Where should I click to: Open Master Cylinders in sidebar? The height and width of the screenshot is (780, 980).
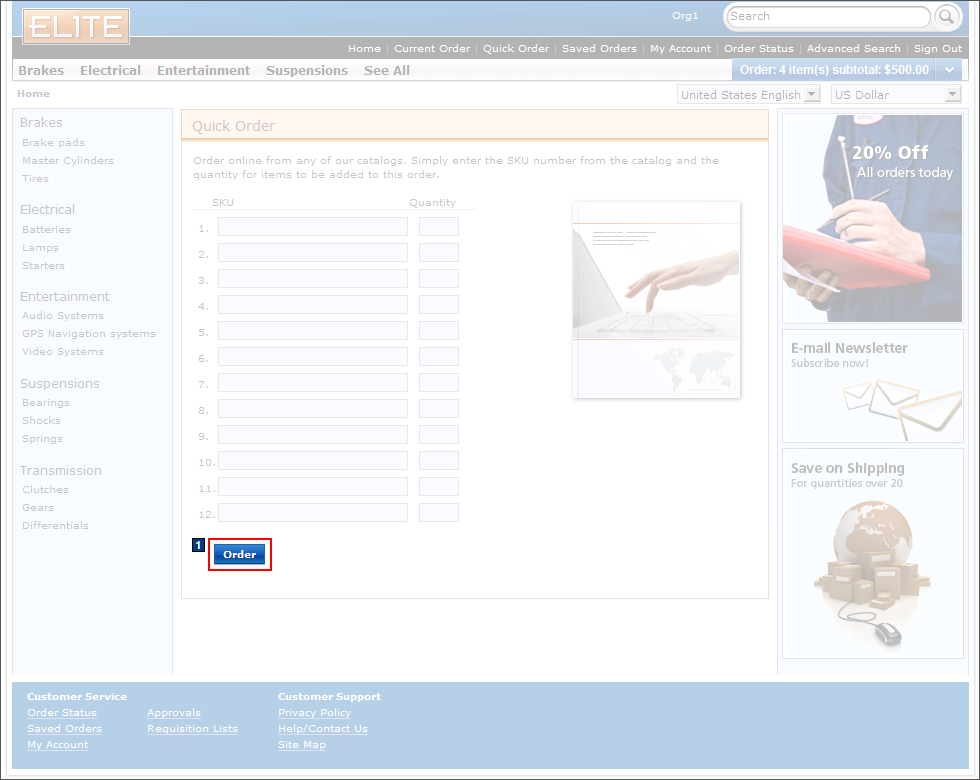tap(68, 161)
